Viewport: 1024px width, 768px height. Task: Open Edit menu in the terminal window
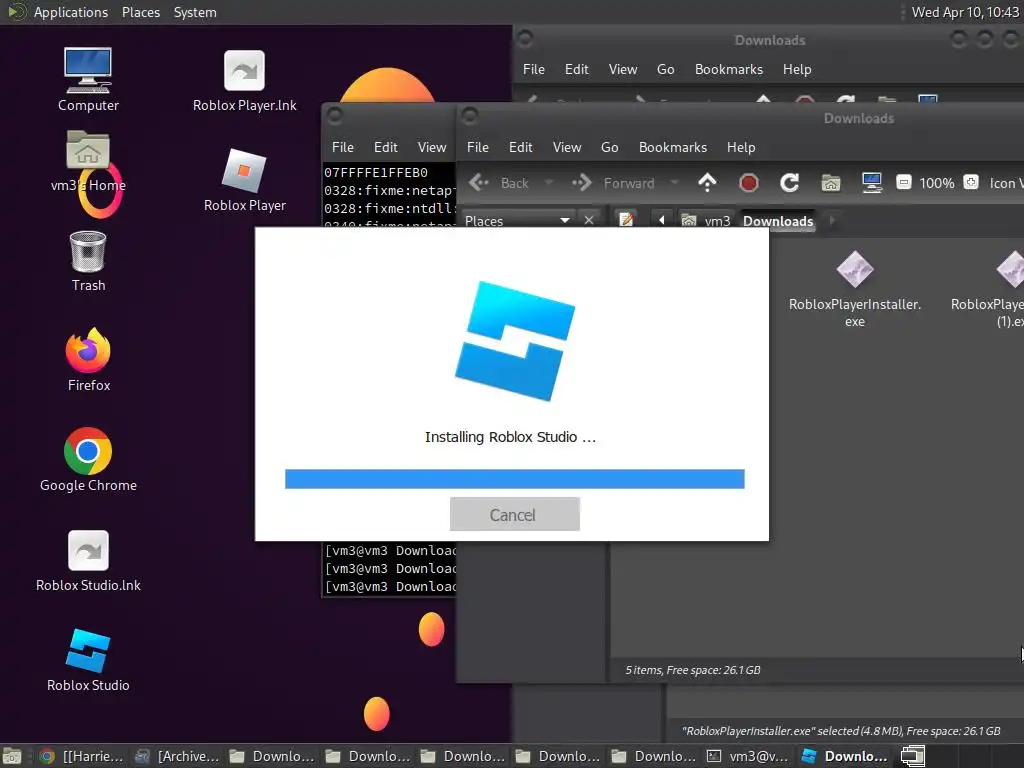point(385,148)
